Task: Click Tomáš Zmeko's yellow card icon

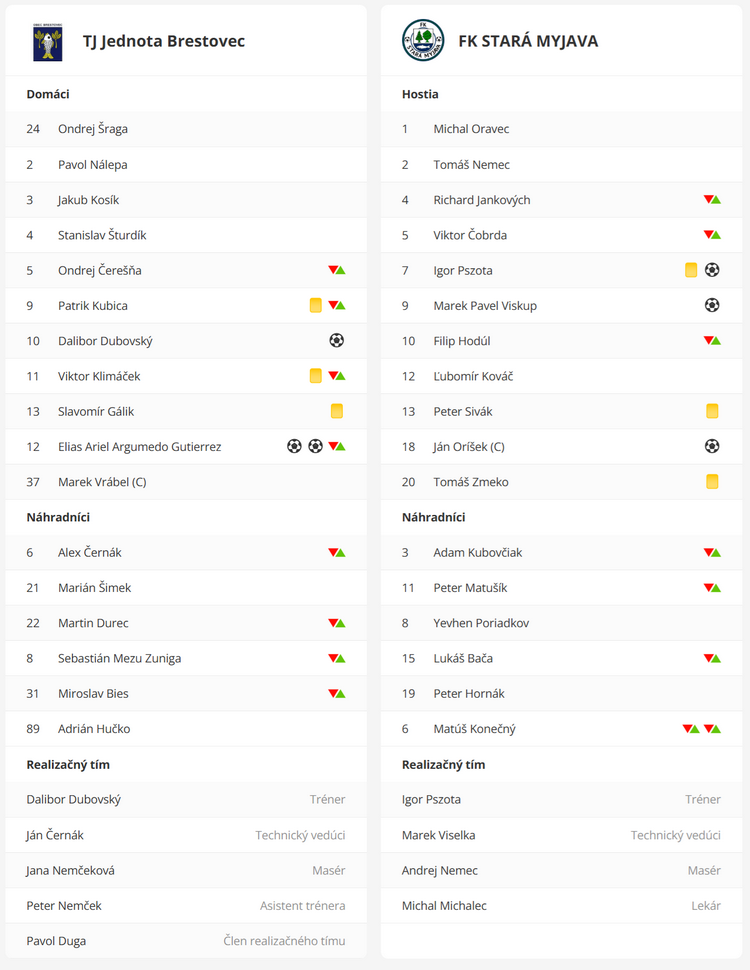Action: click(x=712, y=482)
